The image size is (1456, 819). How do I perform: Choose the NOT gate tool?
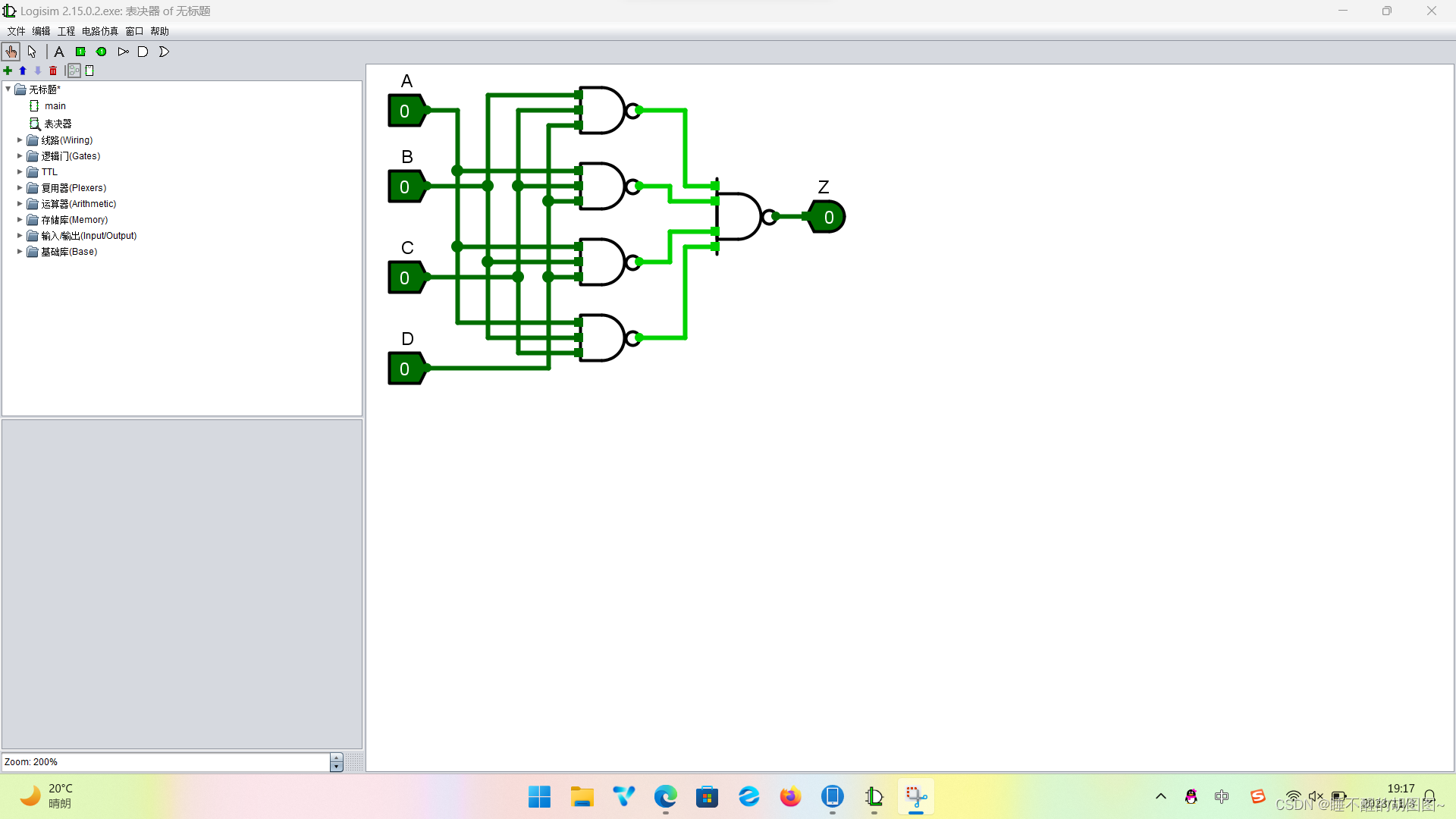(x=123, y=52)
